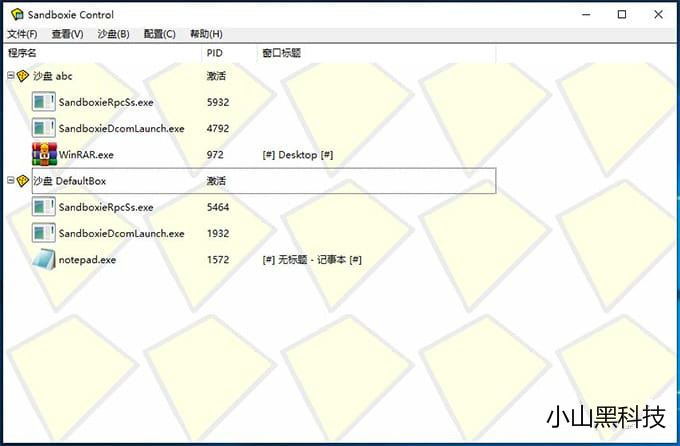Select the 沙盘 DefaultBox row label
The width and height of the screenshot is (680, 446).
click(69, 181)
